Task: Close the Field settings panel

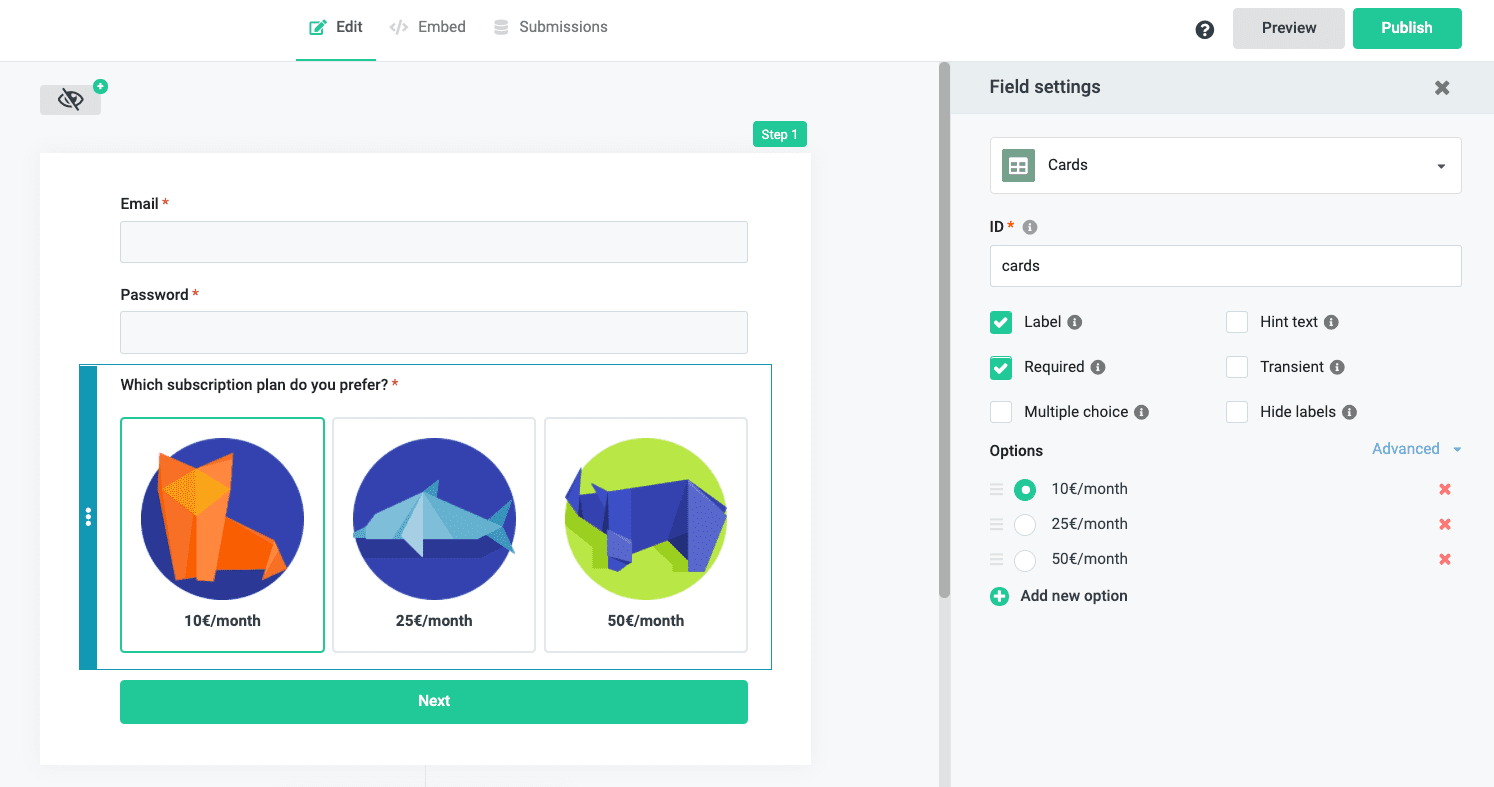Action: tap(1442, 88)
